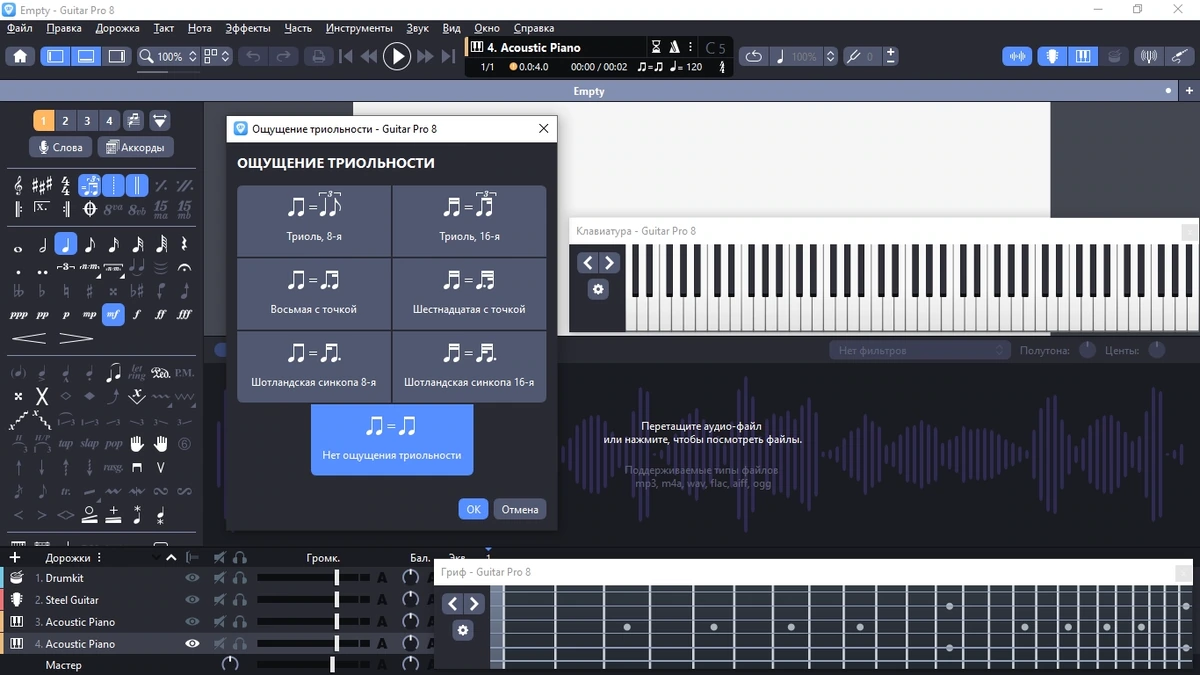Apply the fermata symbol
This screenshot has width=1200, height=675.
184,268
